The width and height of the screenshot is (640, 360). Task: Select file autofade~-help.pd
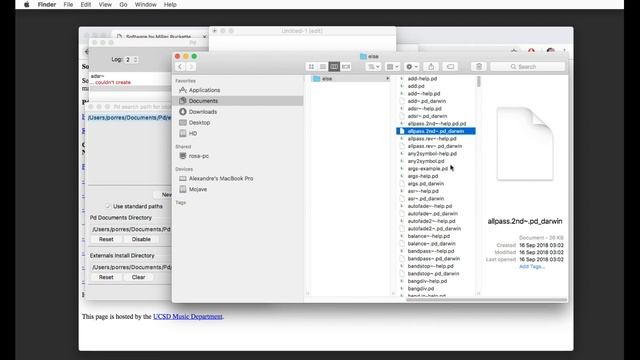click(430, 206)
